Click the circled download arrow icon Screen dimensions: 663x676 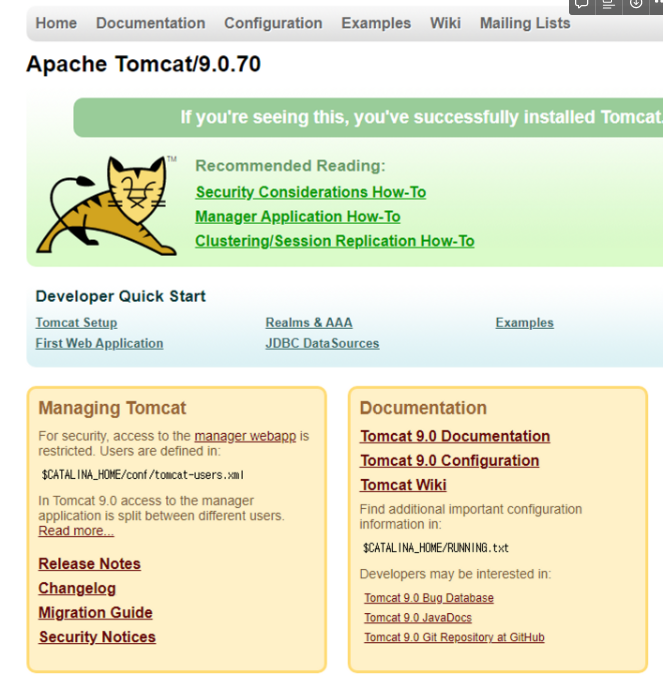tap(635, 5)
